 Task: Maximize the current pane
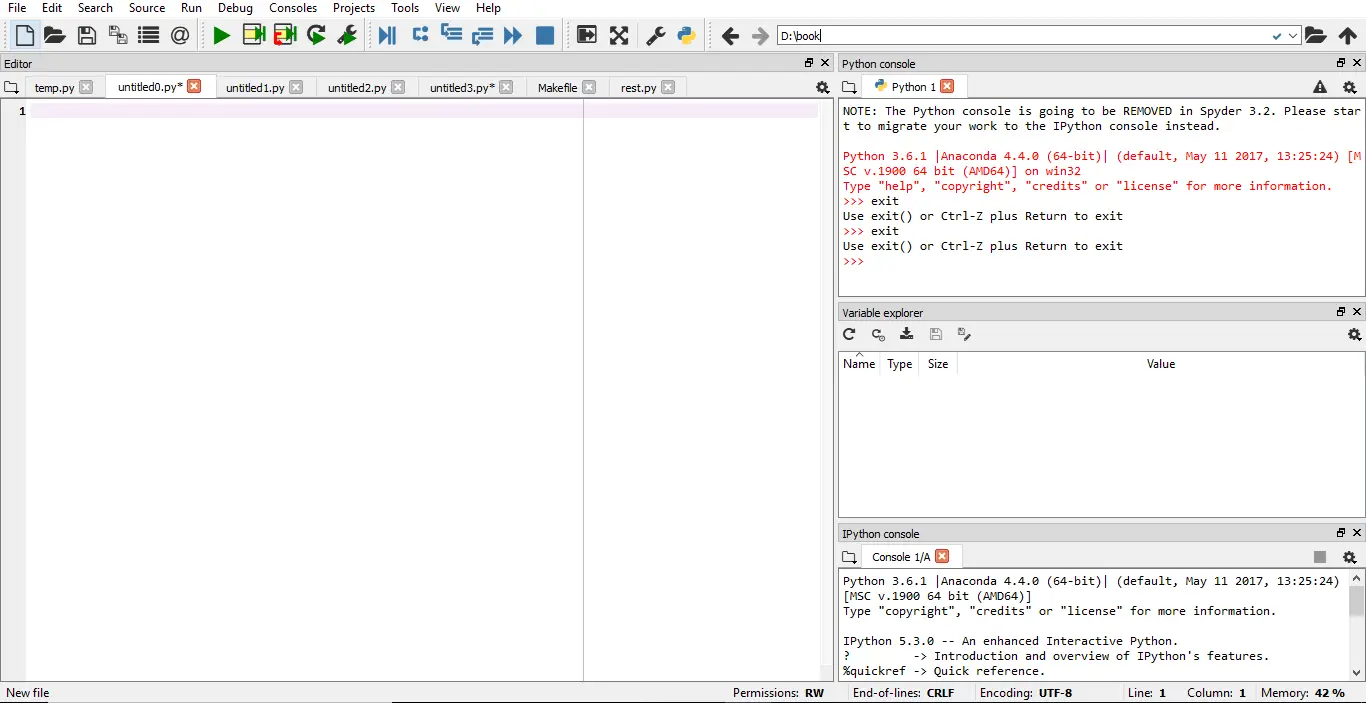point(587,36)
